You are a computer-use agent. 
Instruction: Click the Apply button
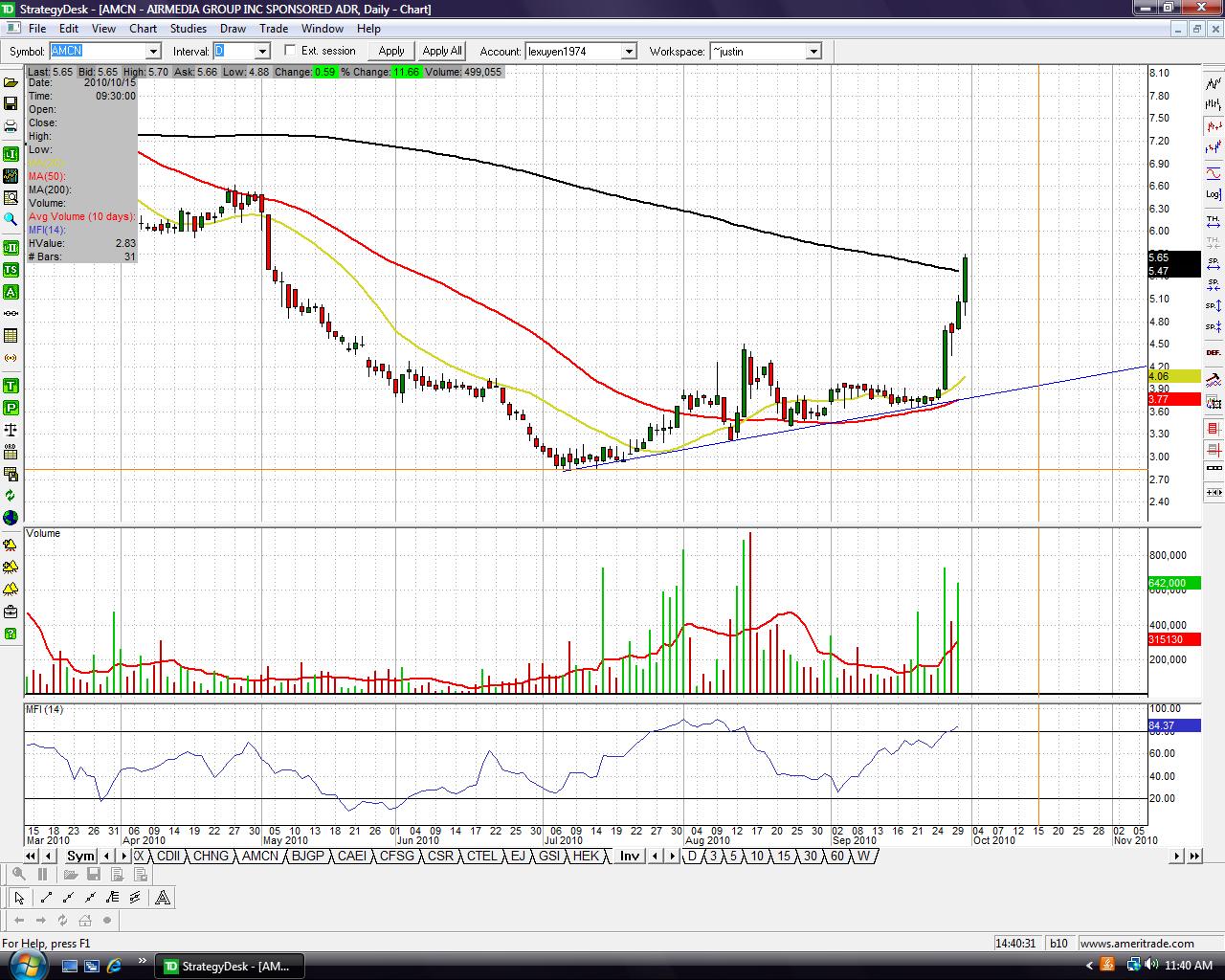coord(391,52)
